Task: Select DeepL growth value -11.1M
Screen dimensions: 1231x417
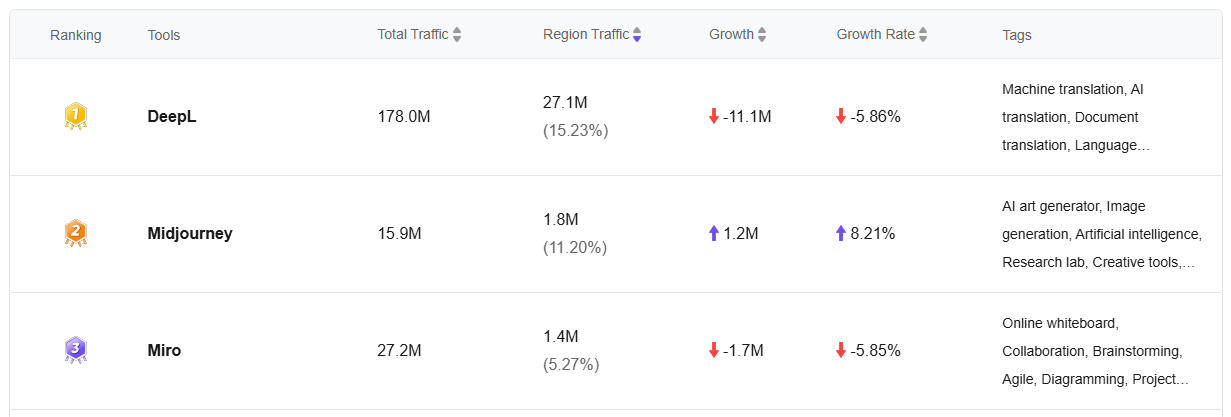Action: tap(747, 116)
